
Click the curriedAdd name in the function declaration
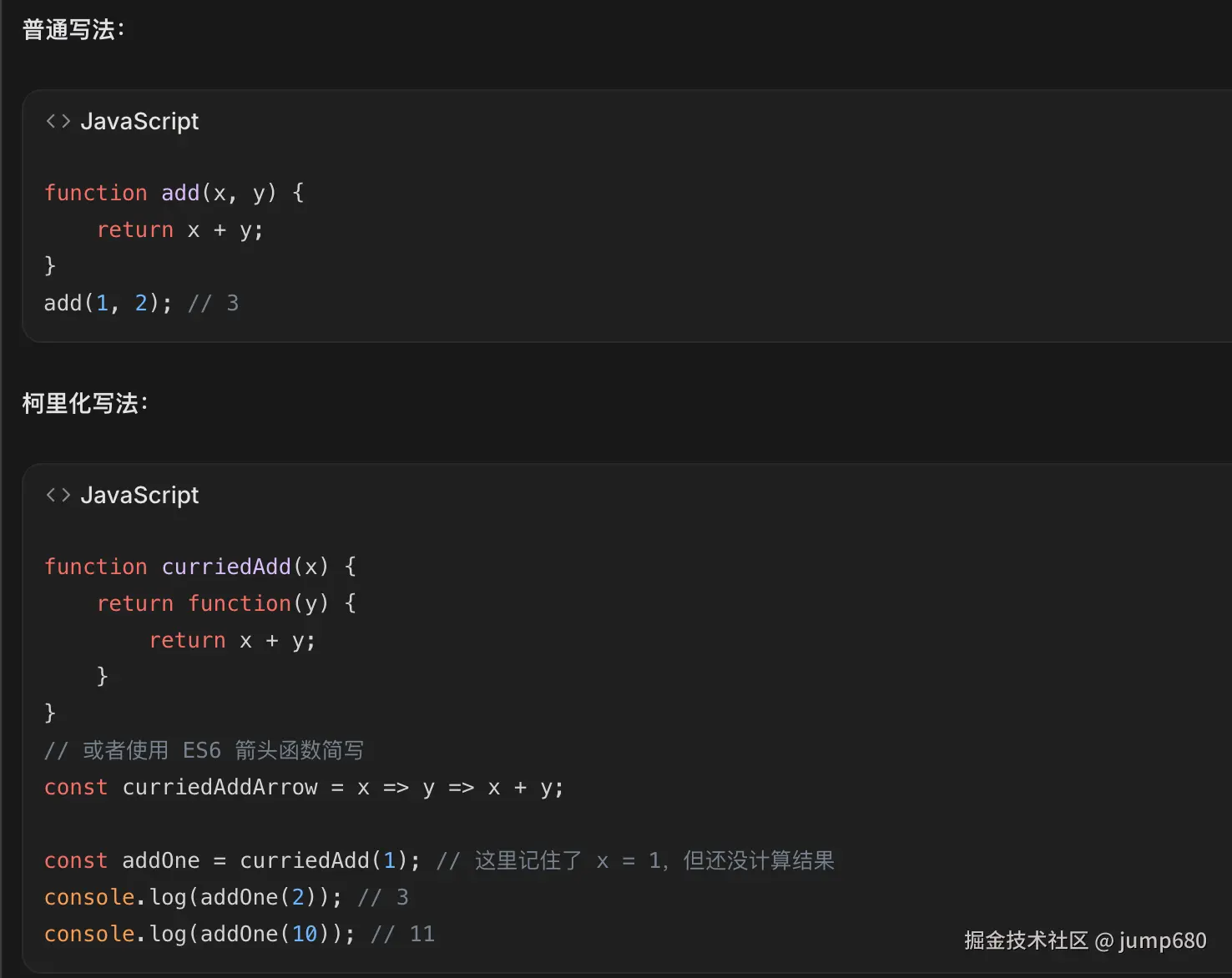(226, 567)
